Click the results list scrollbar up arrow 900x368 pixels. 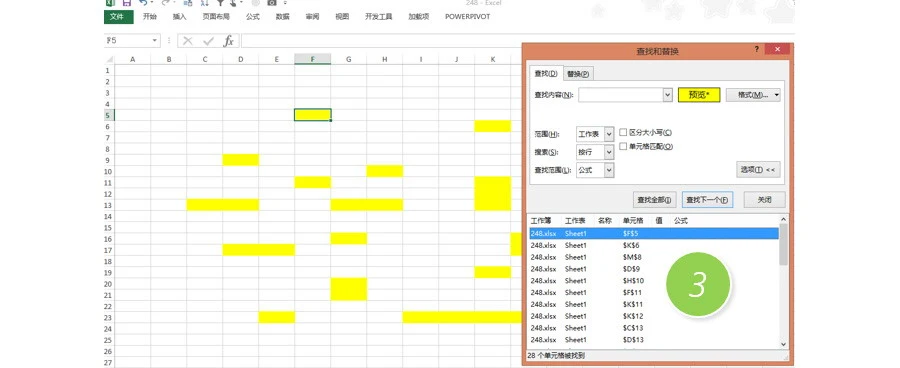pos(783,219)
